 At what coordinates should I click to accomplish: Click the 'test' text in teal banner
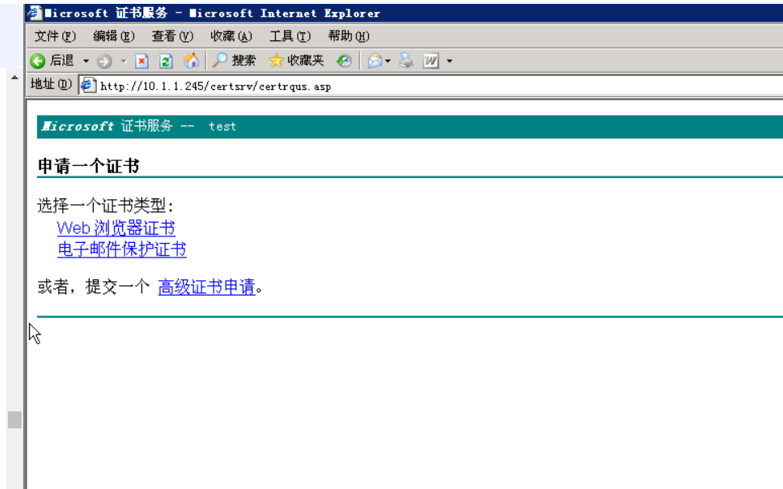point(222,126)
